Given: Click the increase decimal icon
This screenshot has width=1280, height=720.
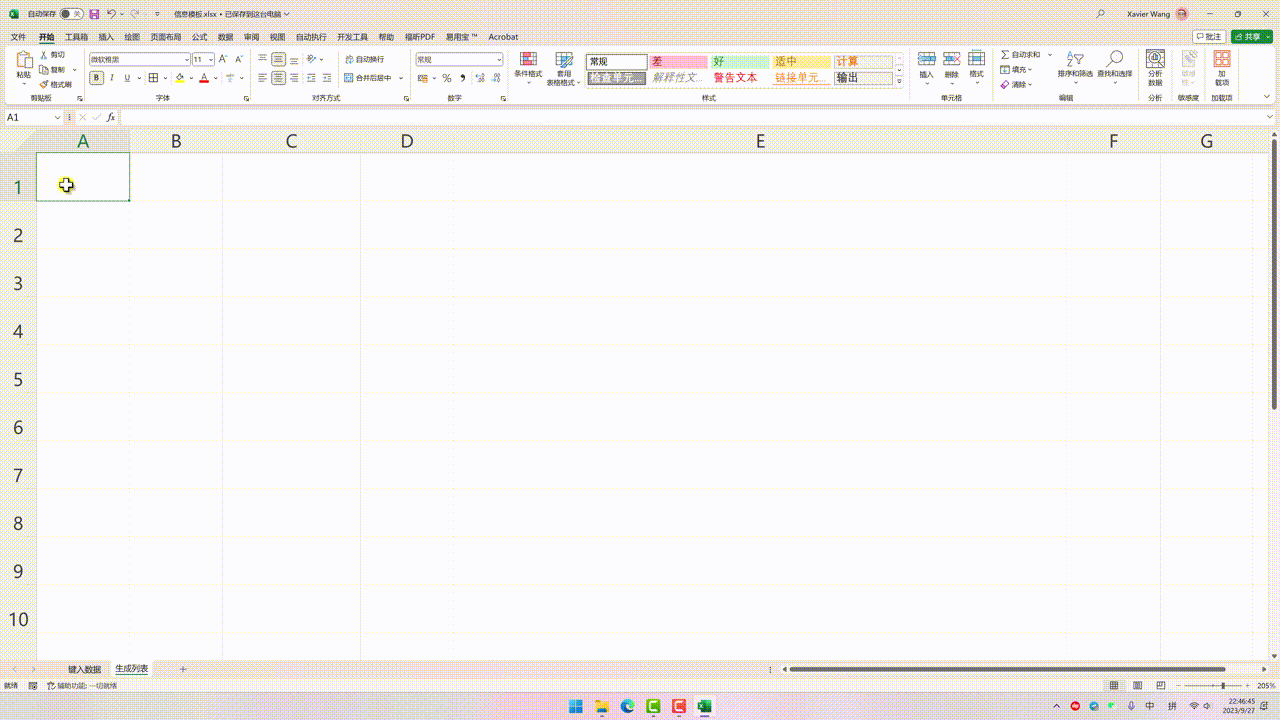Looking at the screenshot, I should coord(481,78).
